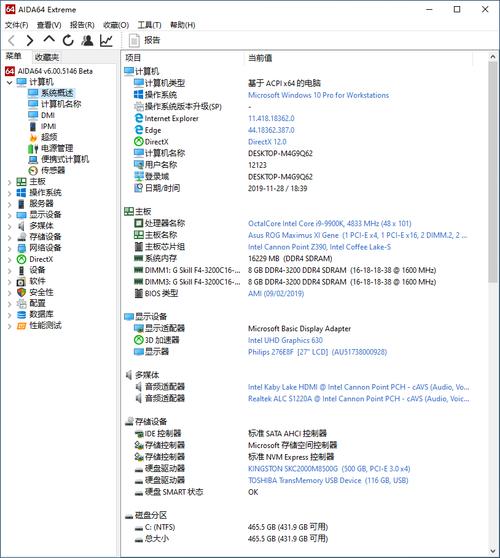Viewport: 500px width, 558px height.
Task: Collapse the 计算机 tree node
Action: (10, 83)
